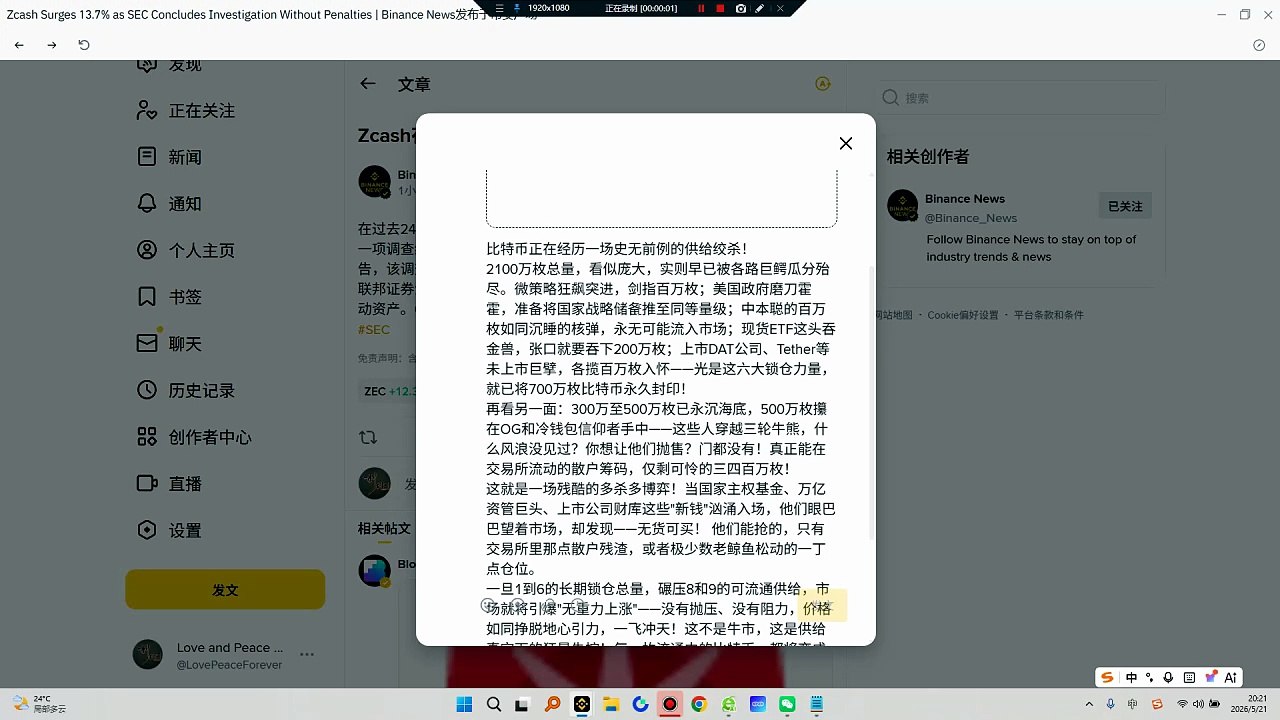Open 书签 bookmarks in sidebar
Screen dimensions: 1280x720
[169, 297]
